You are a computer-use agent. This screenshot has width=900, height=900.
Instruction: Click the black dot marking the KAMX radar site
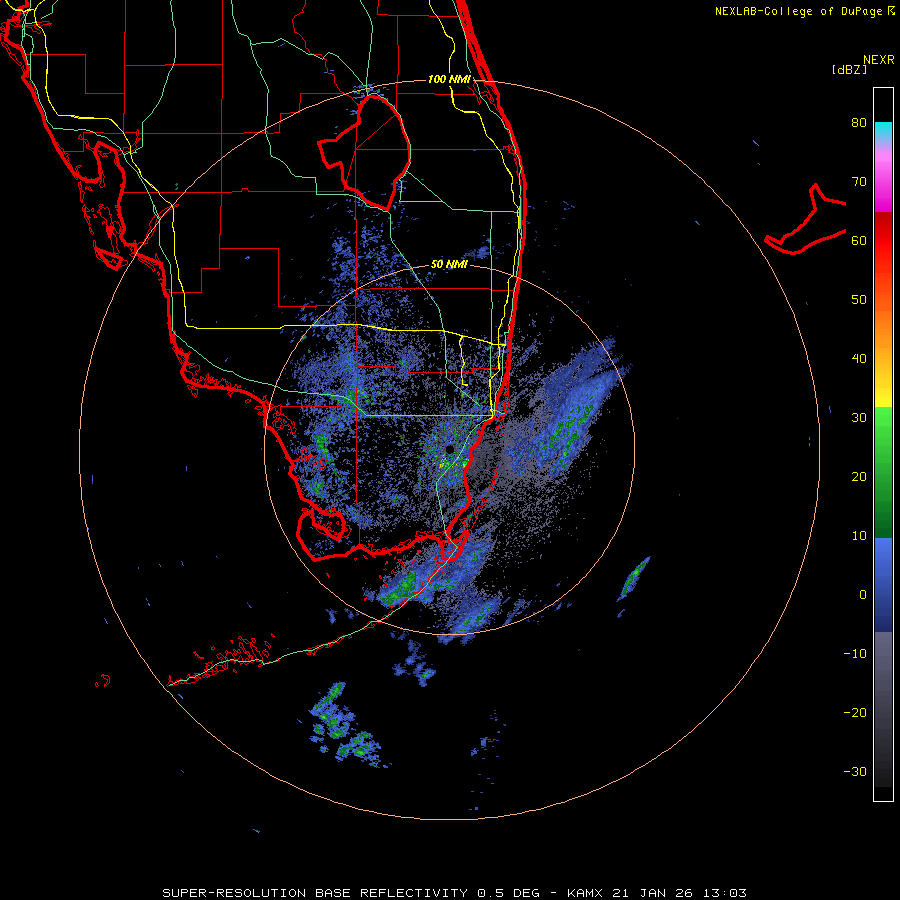pos(449,449)
